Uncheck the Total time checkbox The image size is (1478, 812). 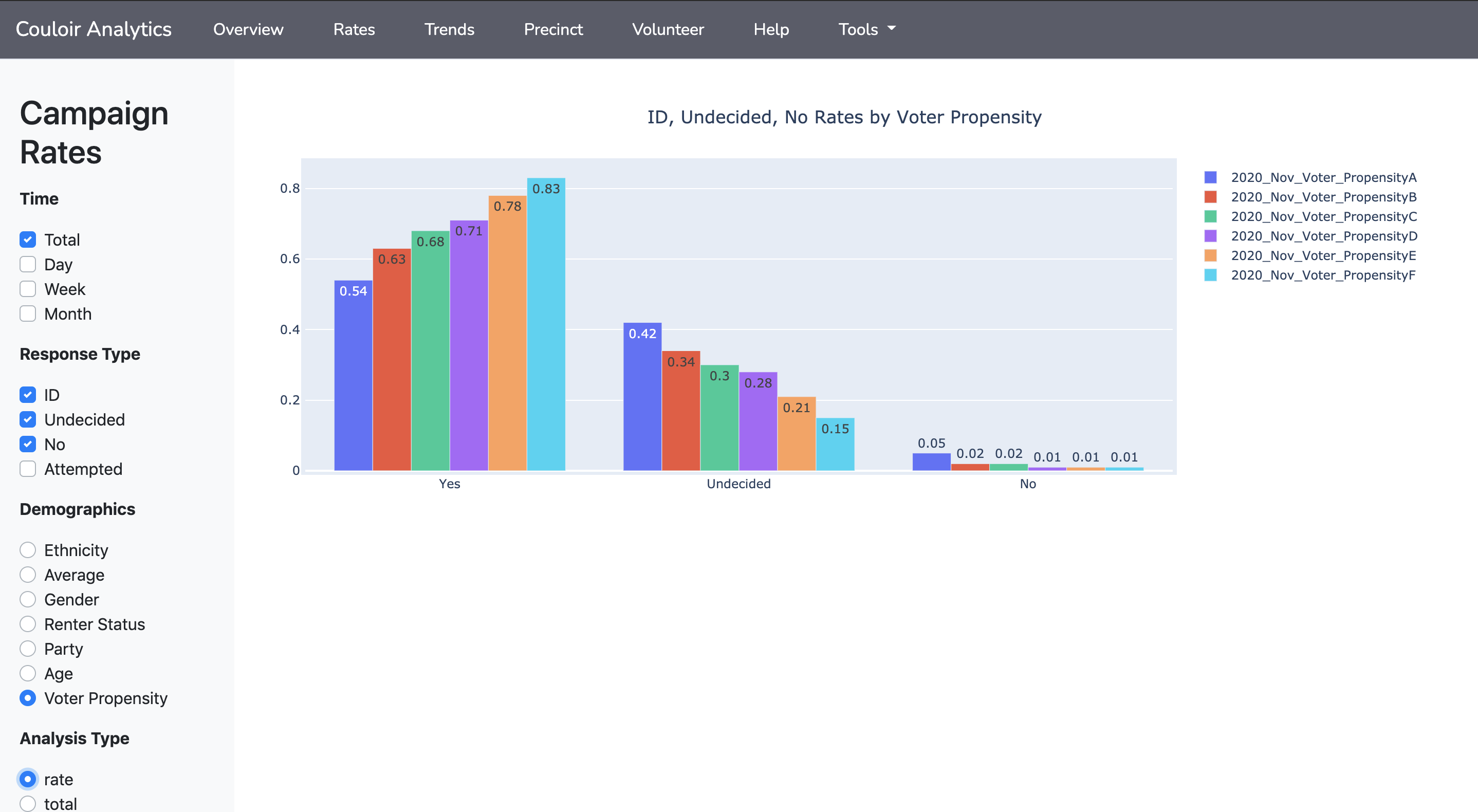pyautogui.click(x=28, y=240)
